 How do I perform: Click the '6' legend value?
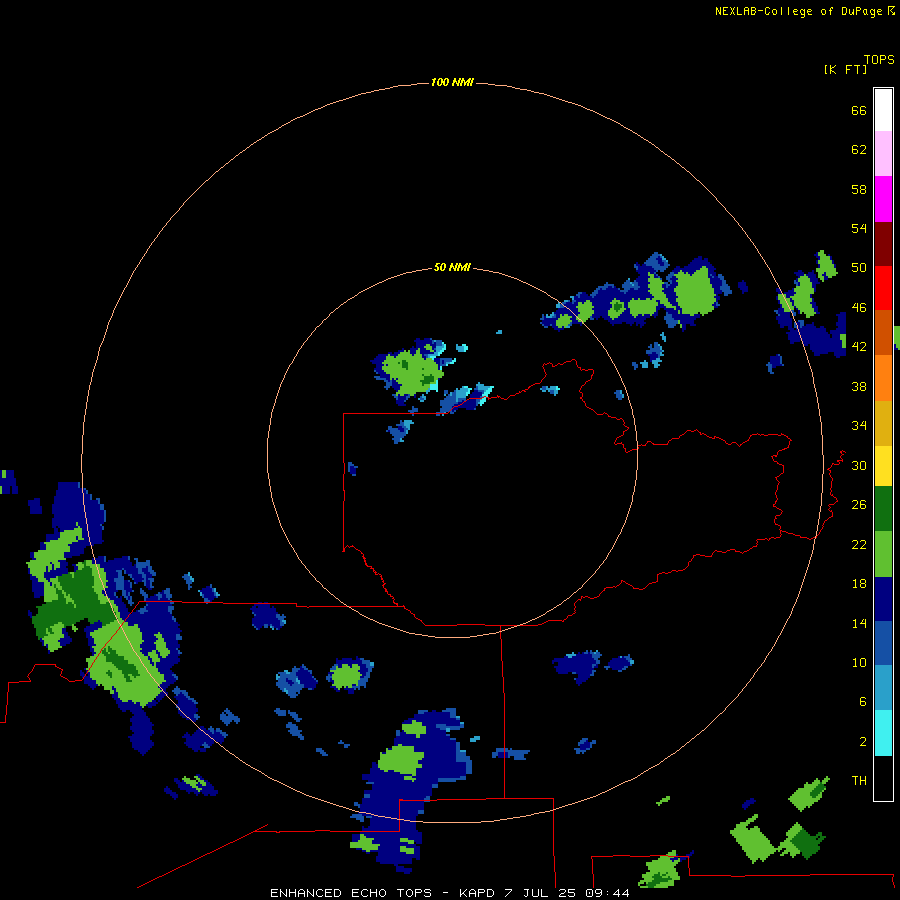863,702
